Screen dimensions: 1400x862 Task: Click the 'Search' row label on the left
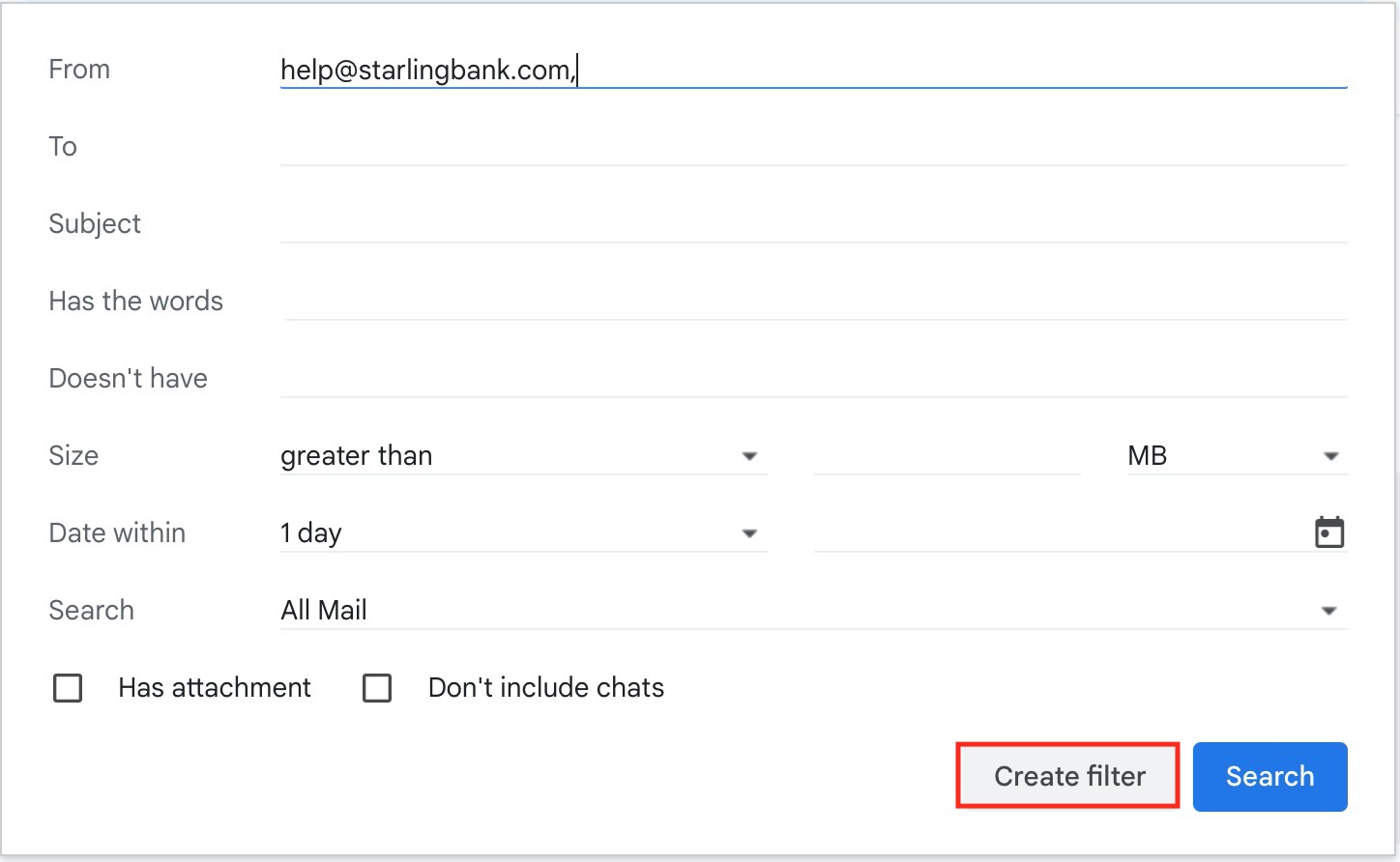pyautogui.click(x=91, y=611)
